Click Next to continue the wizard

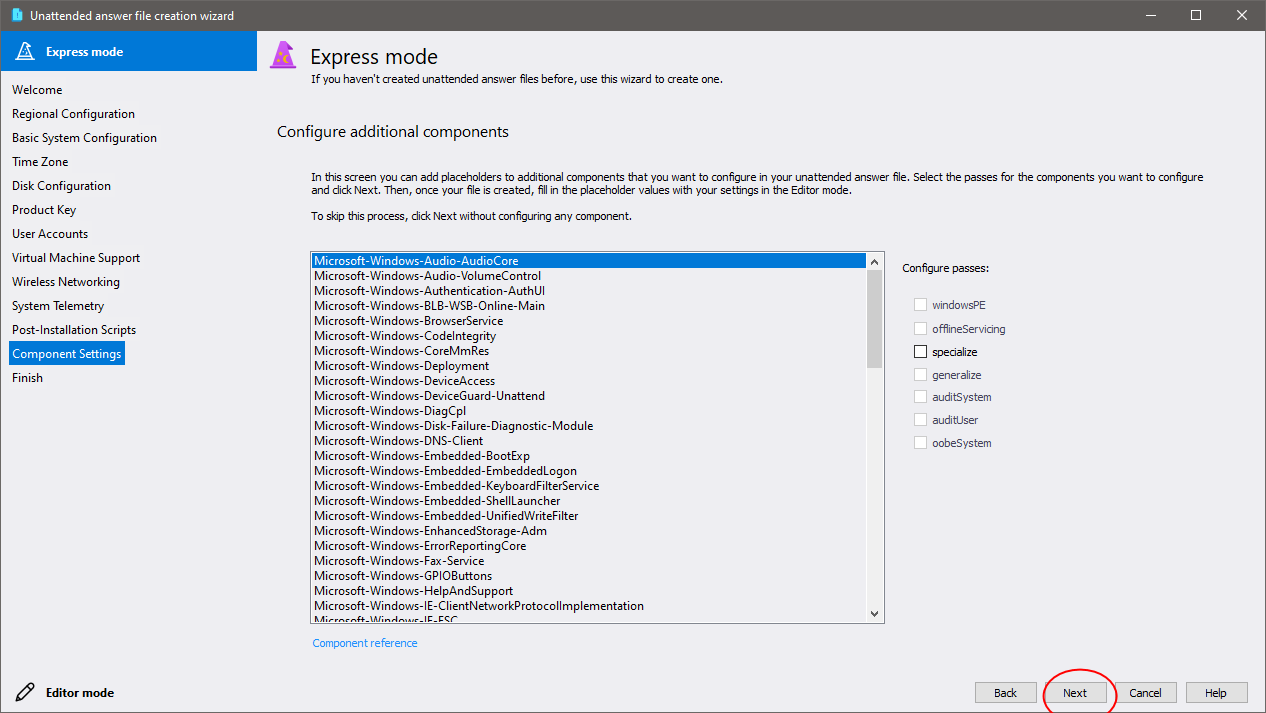(1075, 693)
